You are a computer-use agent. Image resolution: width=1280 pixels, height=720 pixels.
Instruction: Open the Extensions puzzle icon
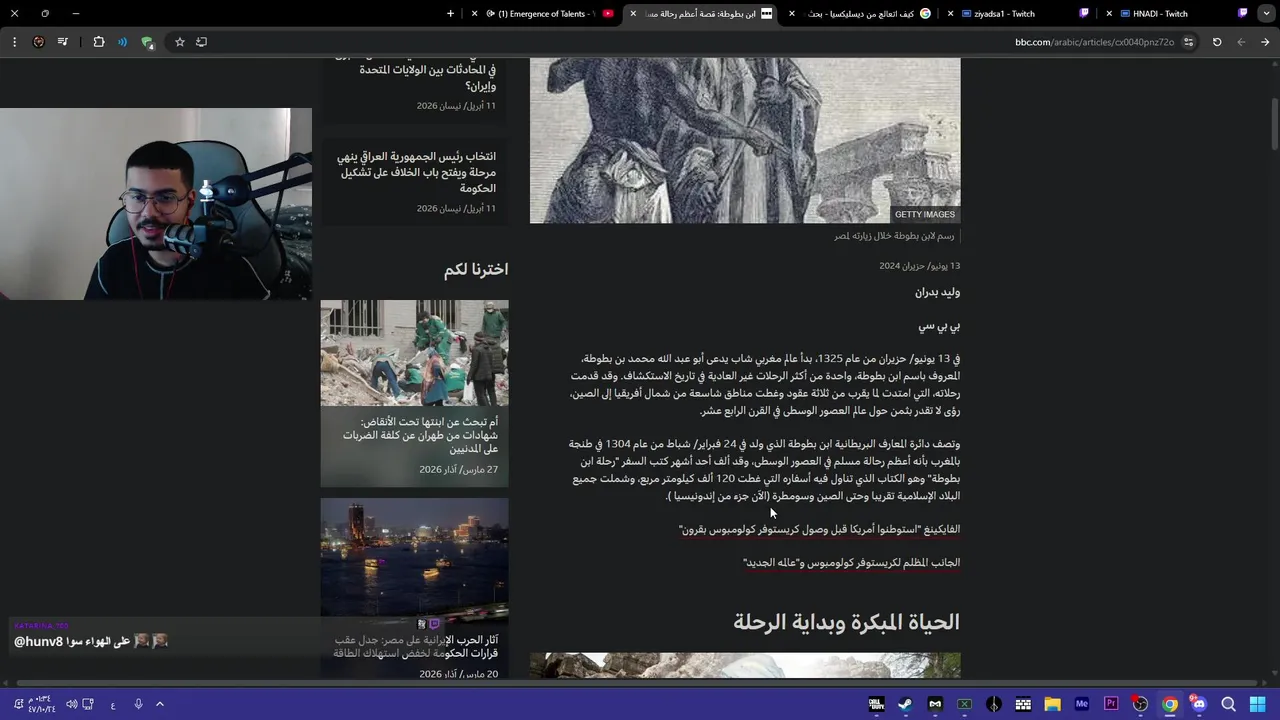click(x=99, y=42)
